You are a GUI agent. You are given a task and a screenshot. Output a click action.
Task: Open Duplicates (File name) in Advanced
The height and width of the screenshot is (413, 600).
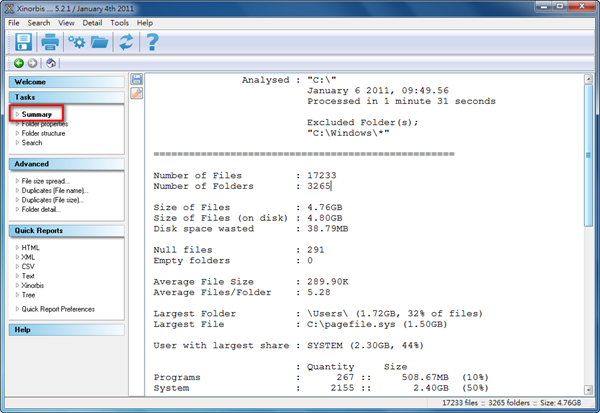(x=55, y=190)
